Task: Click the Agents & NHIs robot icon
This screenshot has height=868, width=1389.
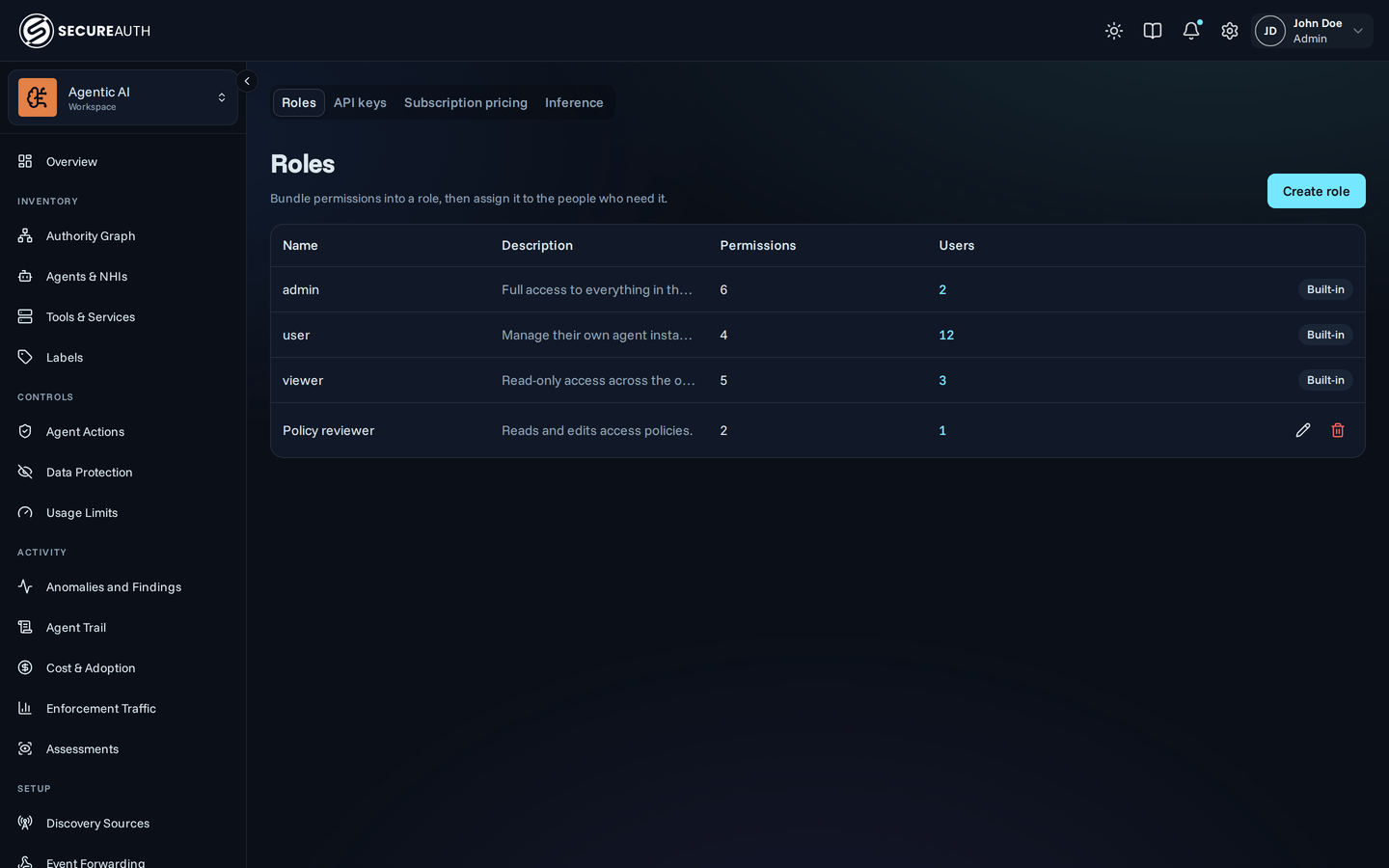Action: 25,276
